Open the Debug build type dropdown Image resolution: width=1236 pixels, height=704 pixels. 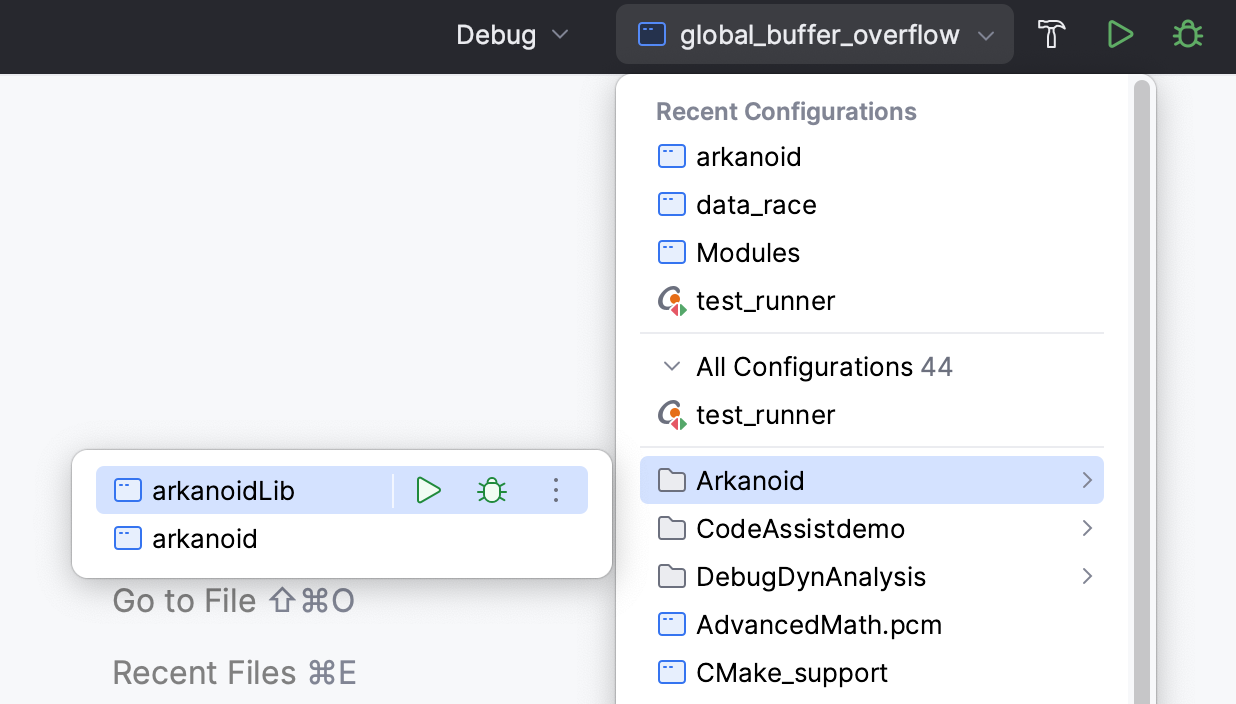pyautogui.click(x=513, y=33)
